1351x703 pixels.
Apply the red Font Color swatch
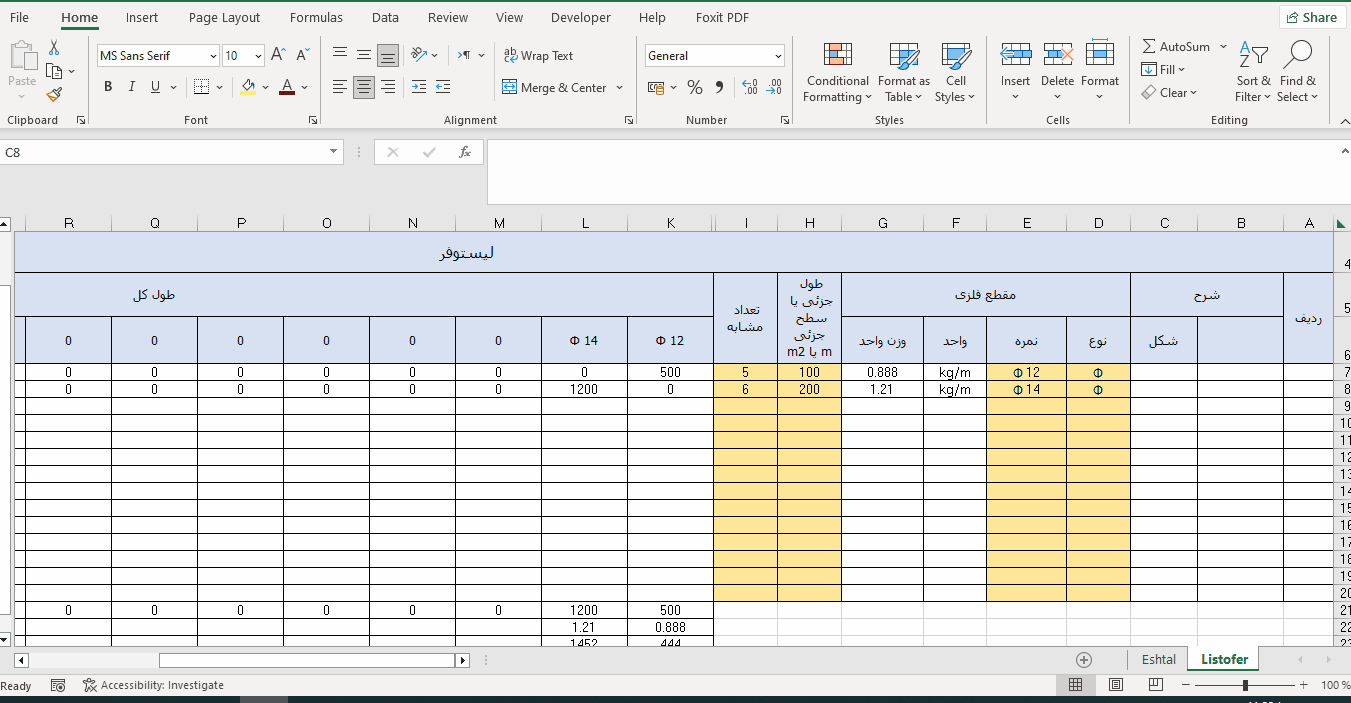[287, 87]
